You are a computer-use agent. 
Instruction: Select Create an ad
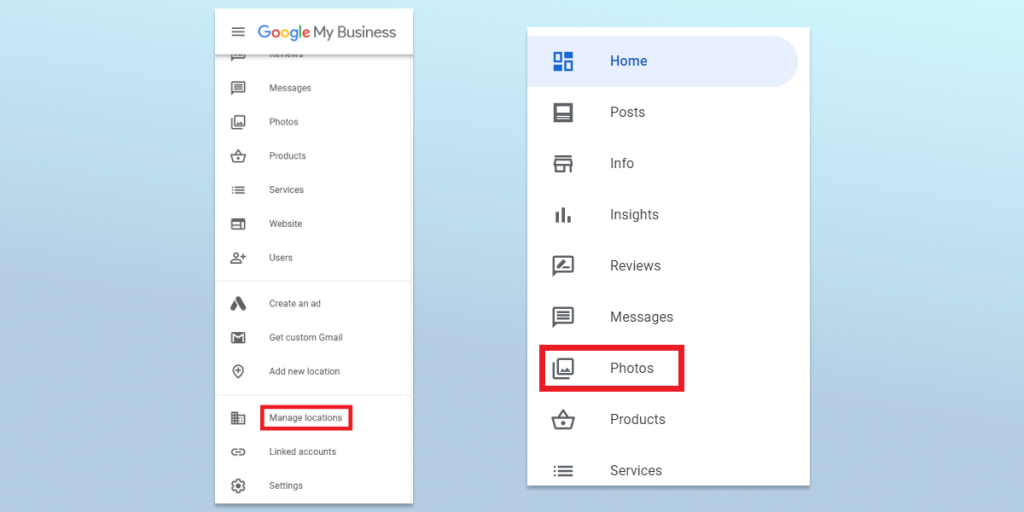295,304
